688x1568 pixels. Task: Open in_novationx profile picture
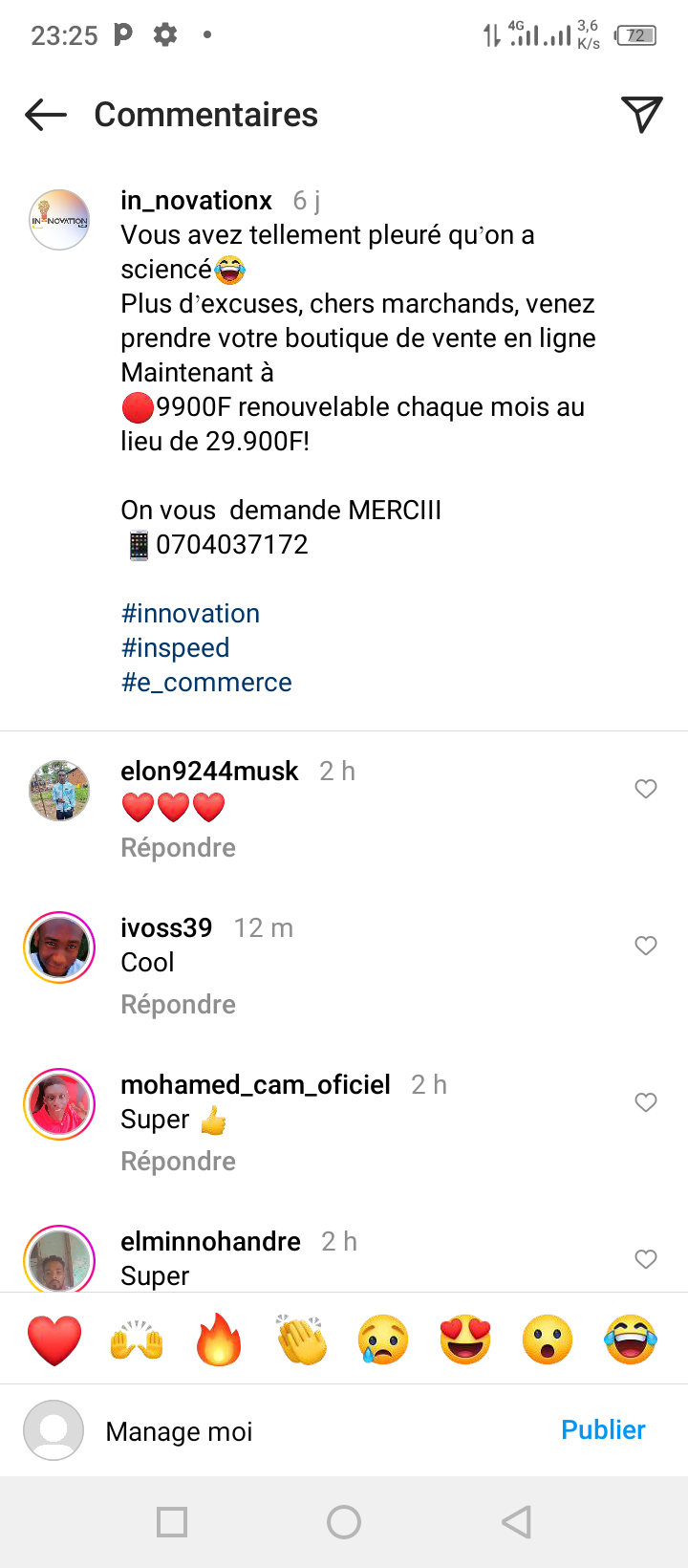pyautogui.click(x=59, y=220)
